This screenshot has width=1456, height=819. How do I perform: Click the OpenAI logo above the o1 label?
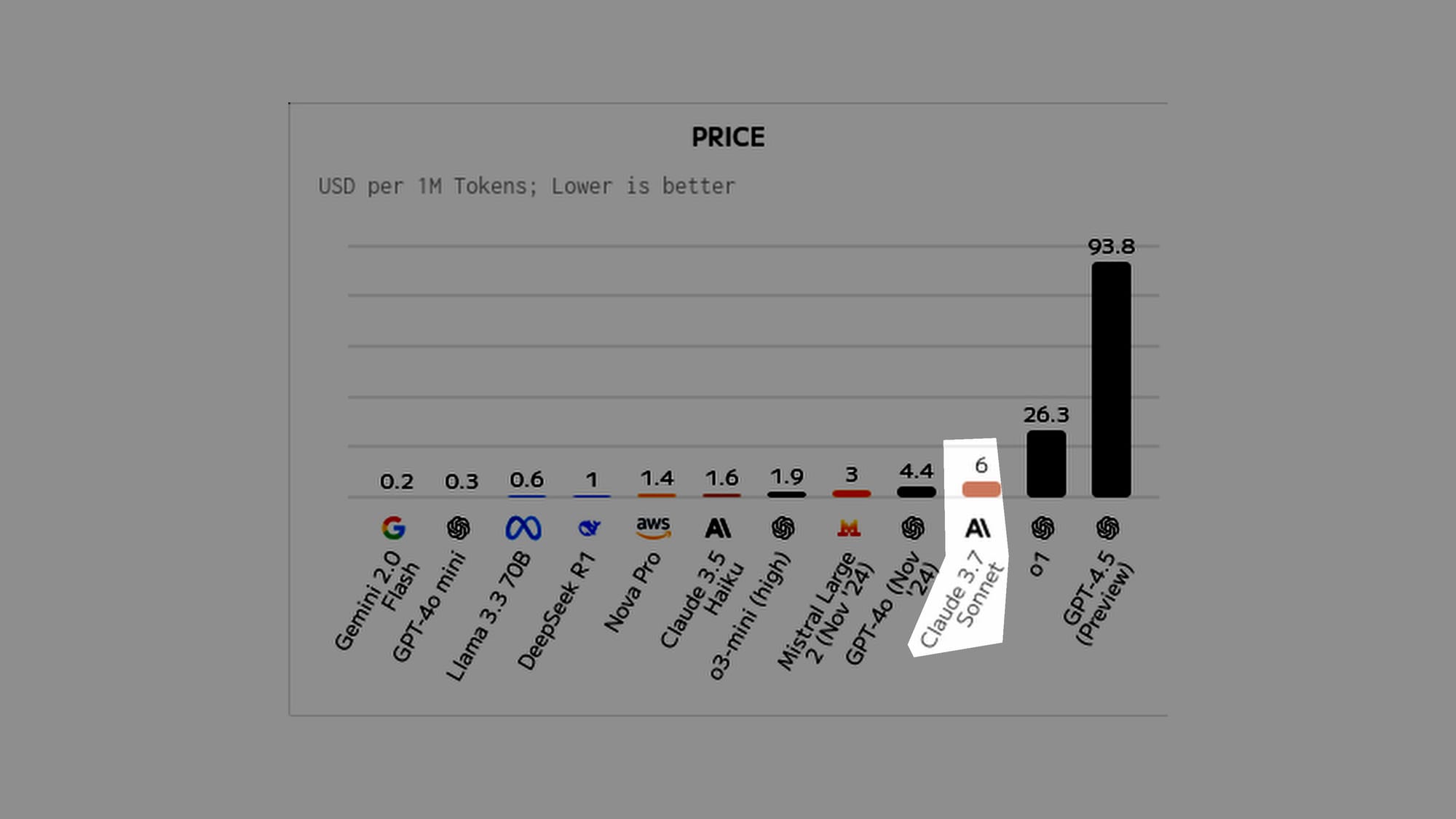coord(1042,528)
